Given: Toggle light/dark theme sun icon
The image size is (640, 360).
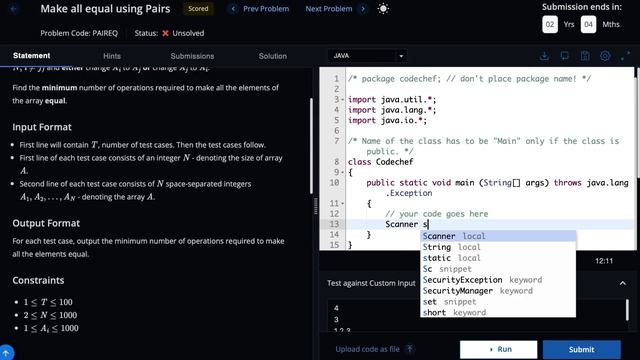Looking at the screenshot, I should [383, 9].
